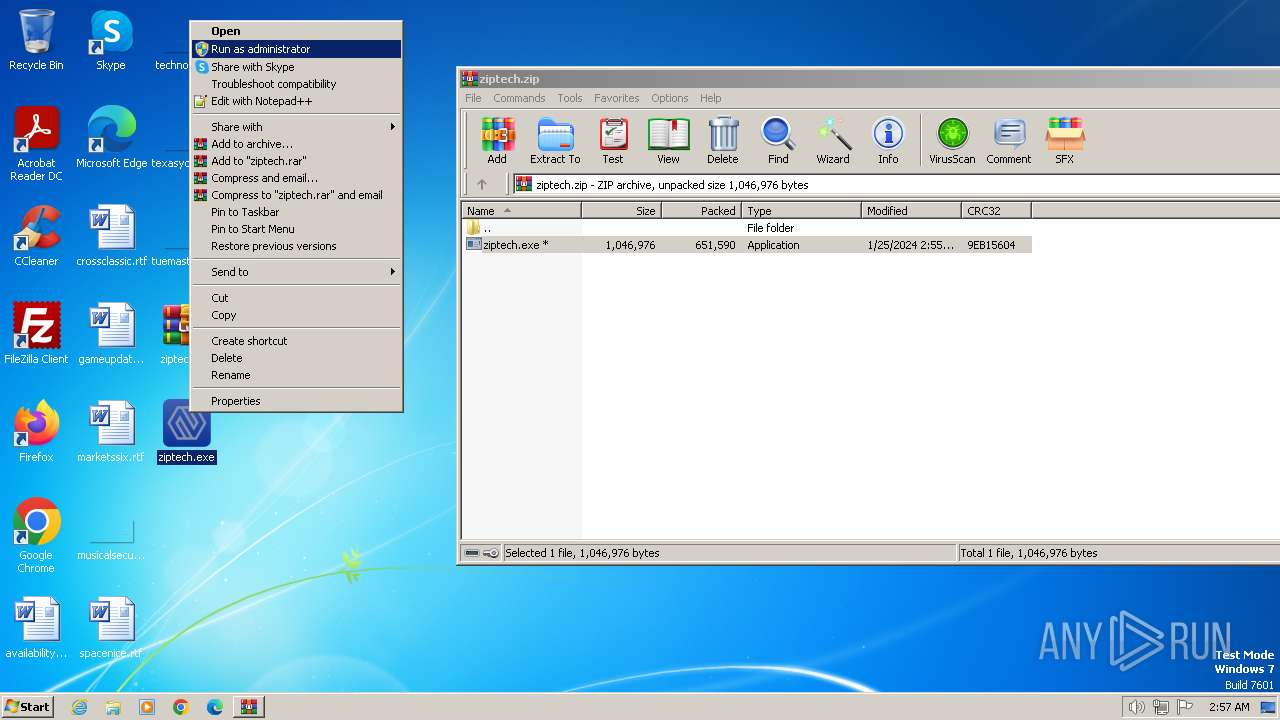Image resolution: width=1280 pixels, height=720 pixels.
Task: Open WinRAR Favorites menu
Action: (x=617, y=98)
